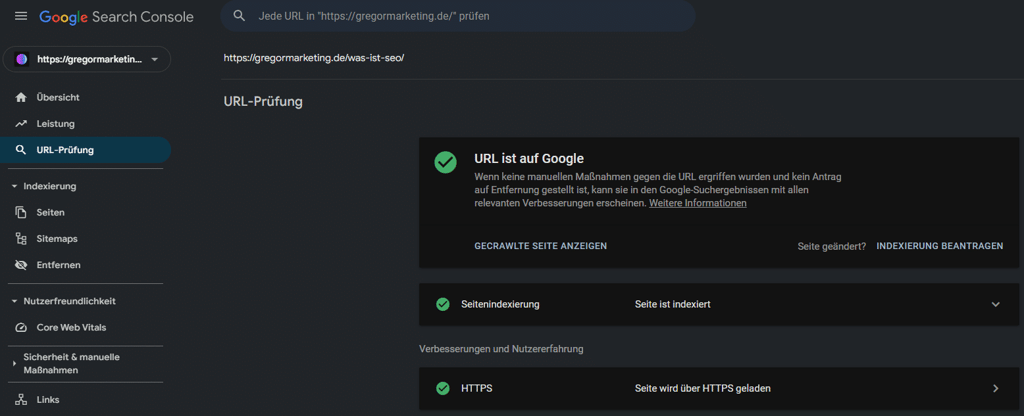
Task: Click the HTTPS row label
Action: tap(477, 389)
